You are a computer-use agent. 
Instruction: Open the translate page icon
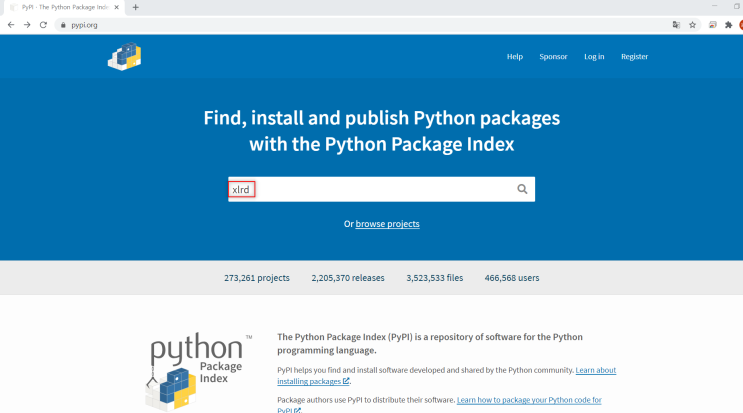click(x=676, y=25)
